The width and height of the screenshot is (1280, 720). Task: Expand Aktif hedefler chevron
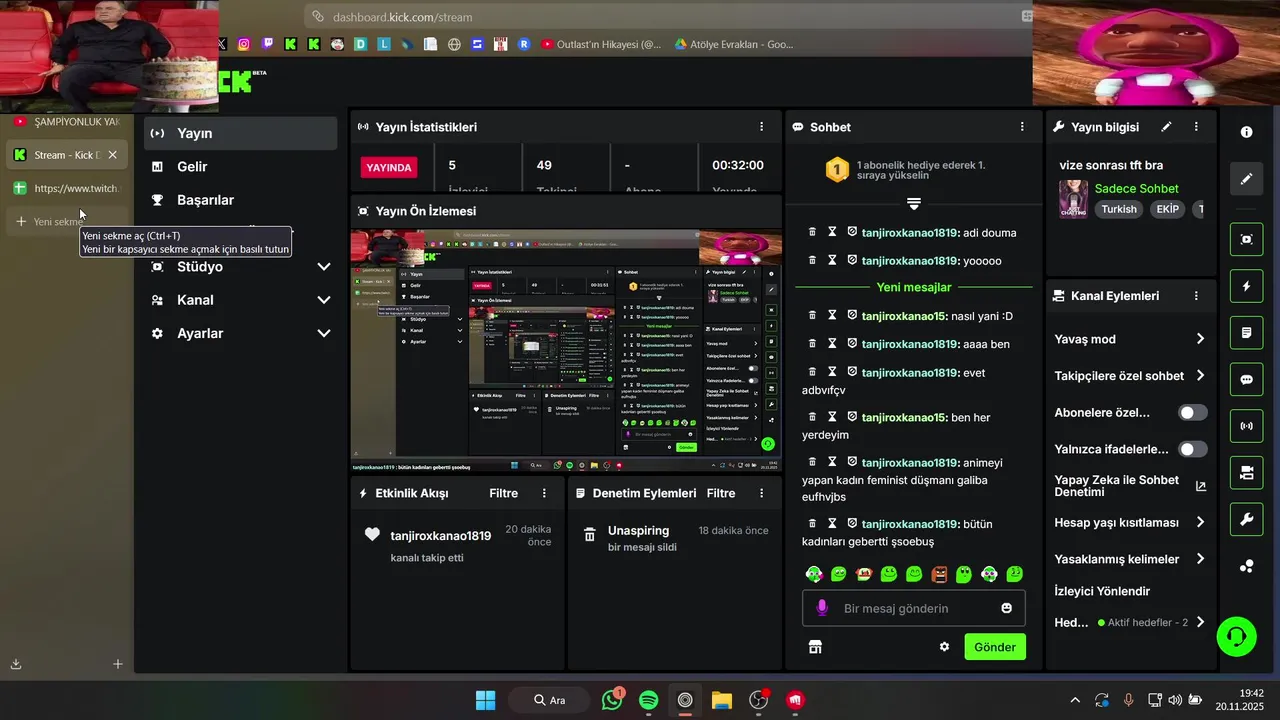point(1200,622)
